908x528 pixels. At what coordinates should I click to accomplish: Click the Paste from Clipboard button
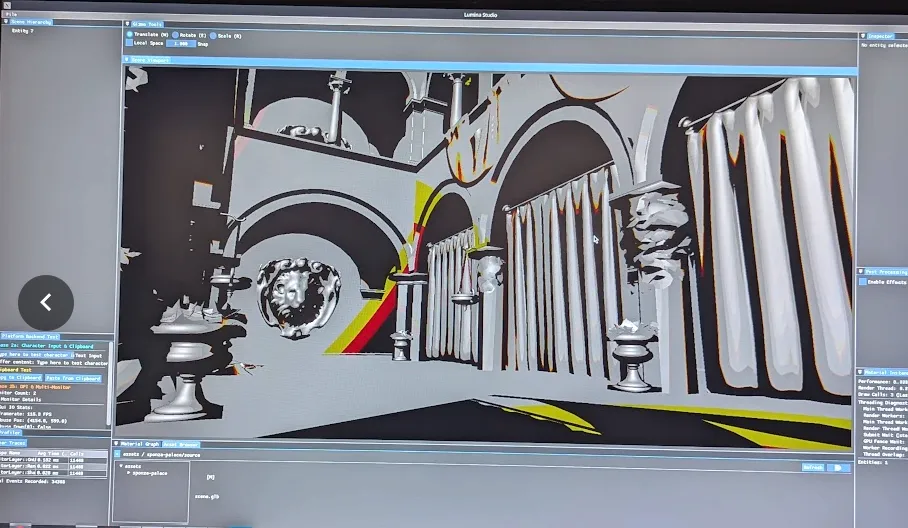click(x=73, y=378)
